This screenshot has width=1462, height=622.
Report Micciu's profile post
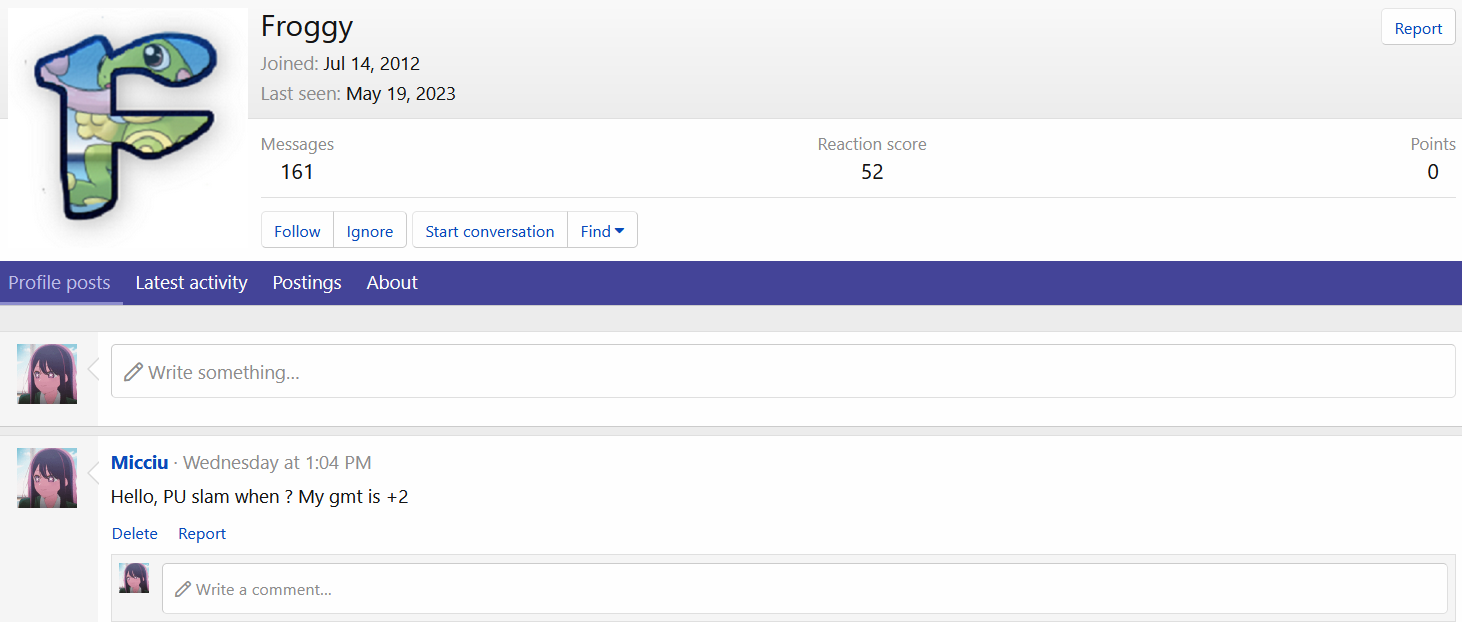(202, 534)
